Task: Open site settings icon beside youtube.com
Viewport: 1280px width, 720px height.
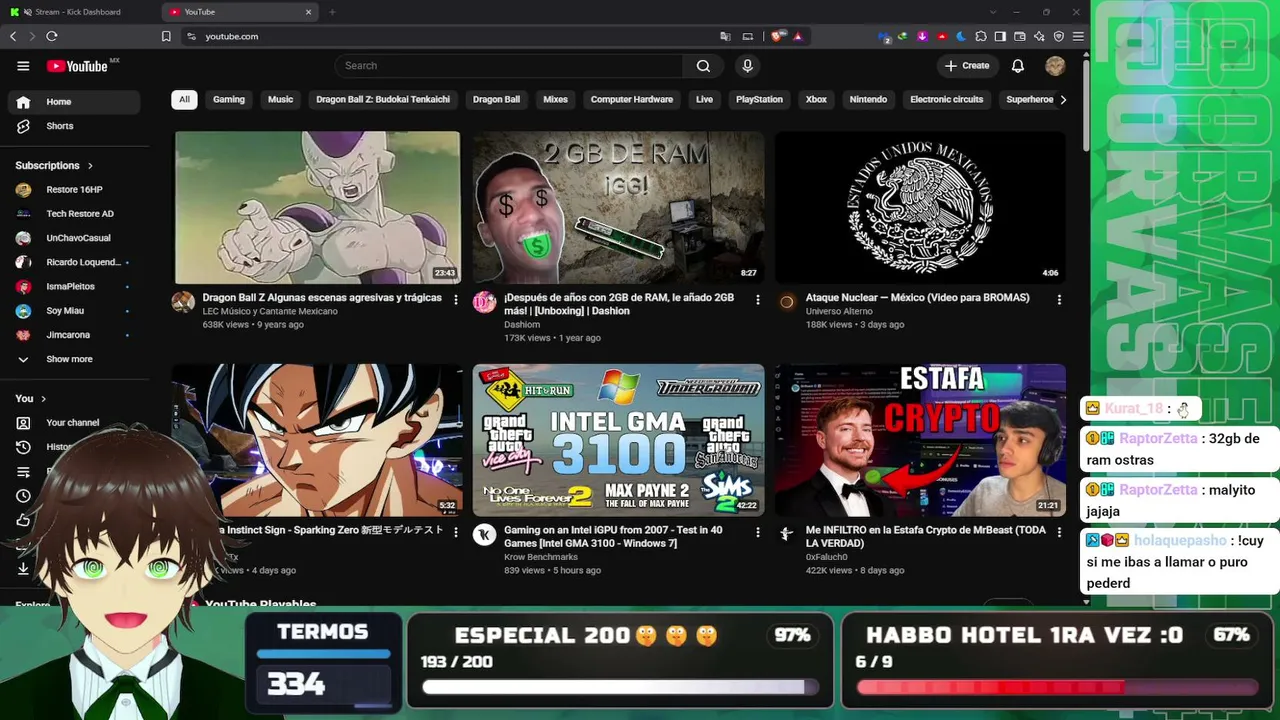Action: [191, 36]
